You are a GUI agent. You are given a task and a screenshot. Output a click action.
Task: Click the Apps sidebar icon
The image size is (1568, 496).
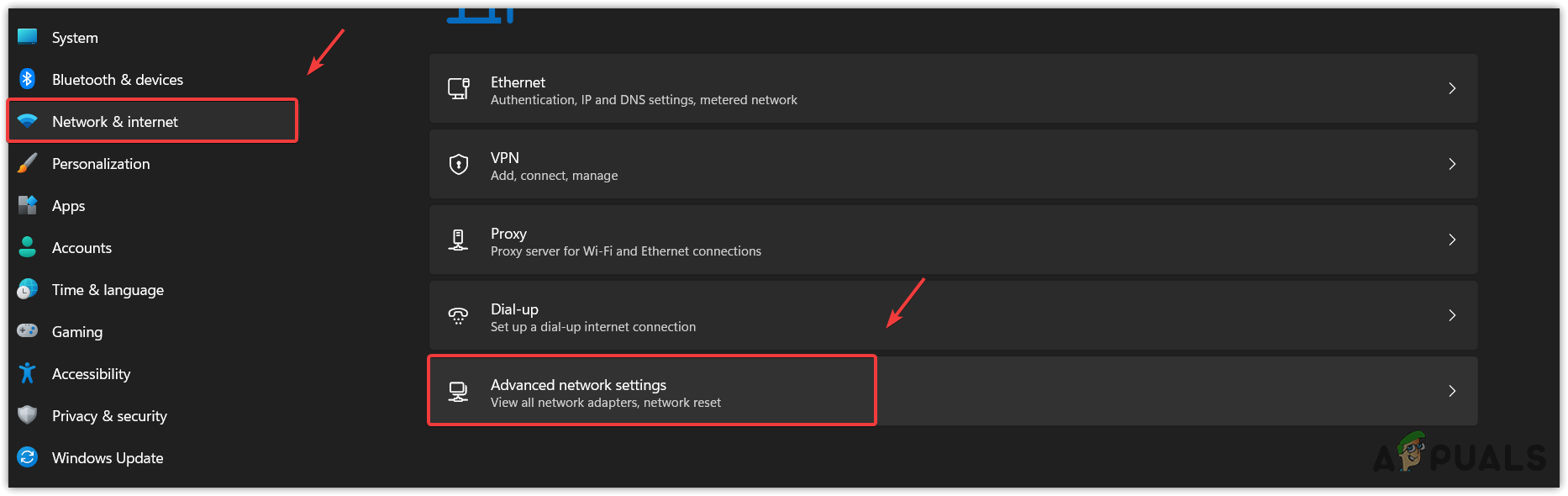27,205
